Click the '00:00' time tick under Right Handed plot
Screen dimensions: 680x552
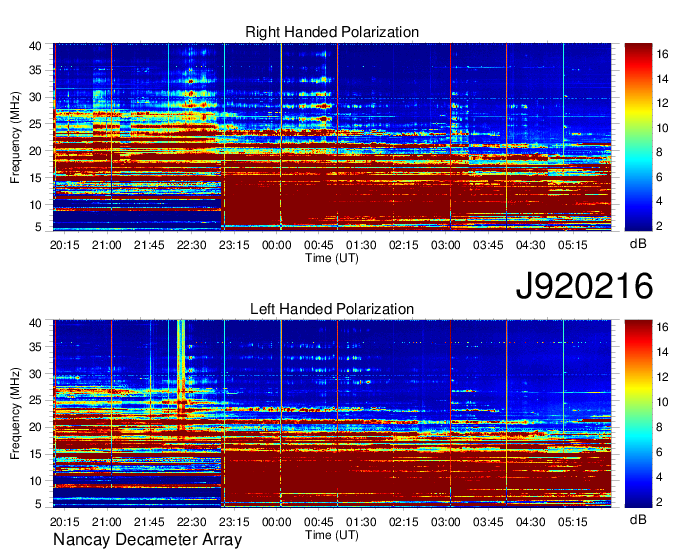[277, 245]
